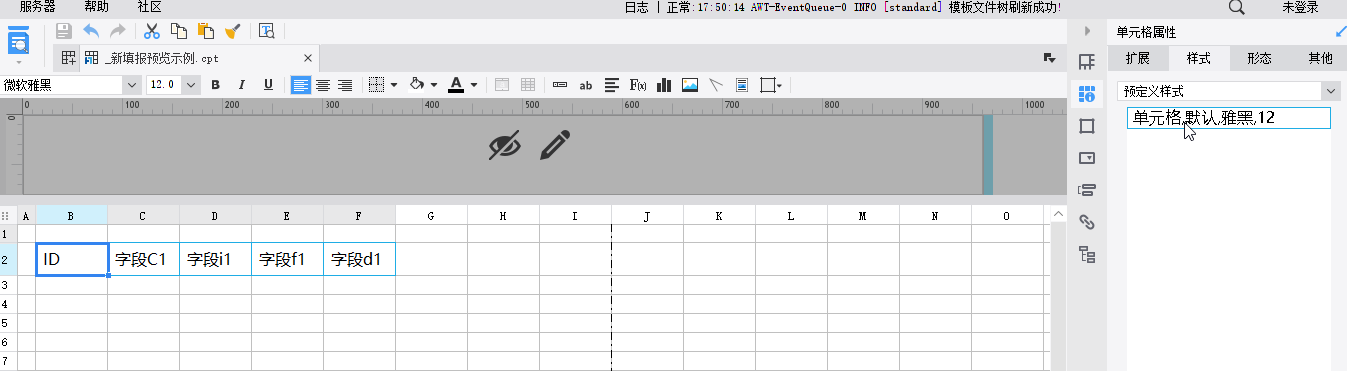Click the merge cells icon

coord(502,85)
